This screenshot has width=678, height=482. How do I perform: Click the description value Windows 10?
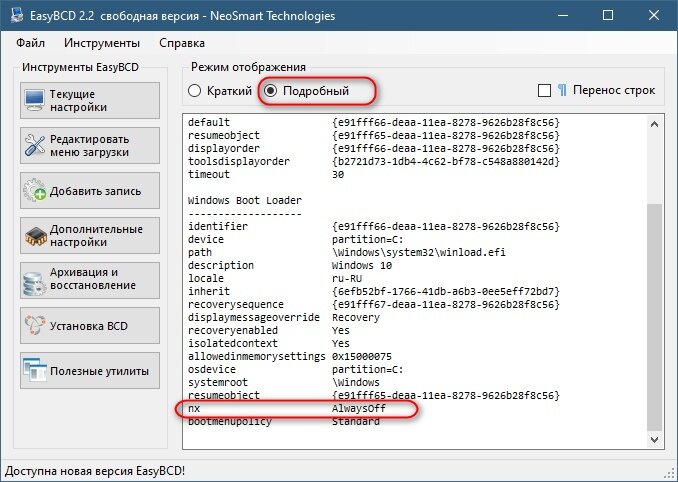(x=361, y=265)
